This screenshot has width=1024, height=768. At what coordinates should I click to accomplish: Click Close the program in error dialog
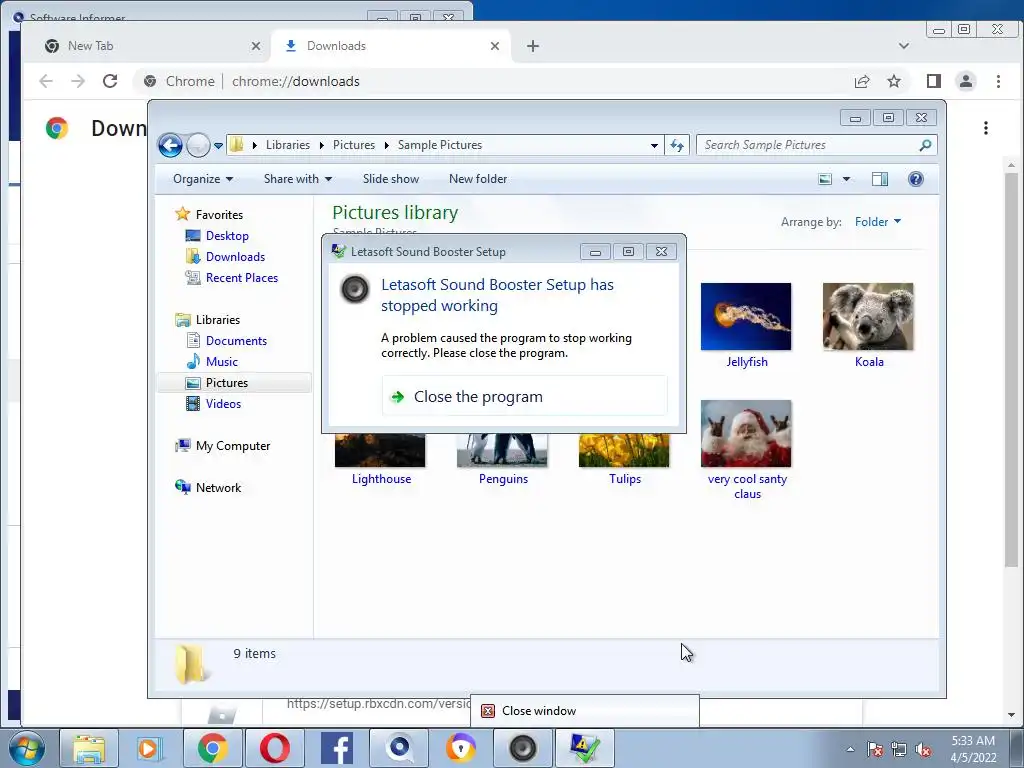pyautogui.click(x=524, y=396)
